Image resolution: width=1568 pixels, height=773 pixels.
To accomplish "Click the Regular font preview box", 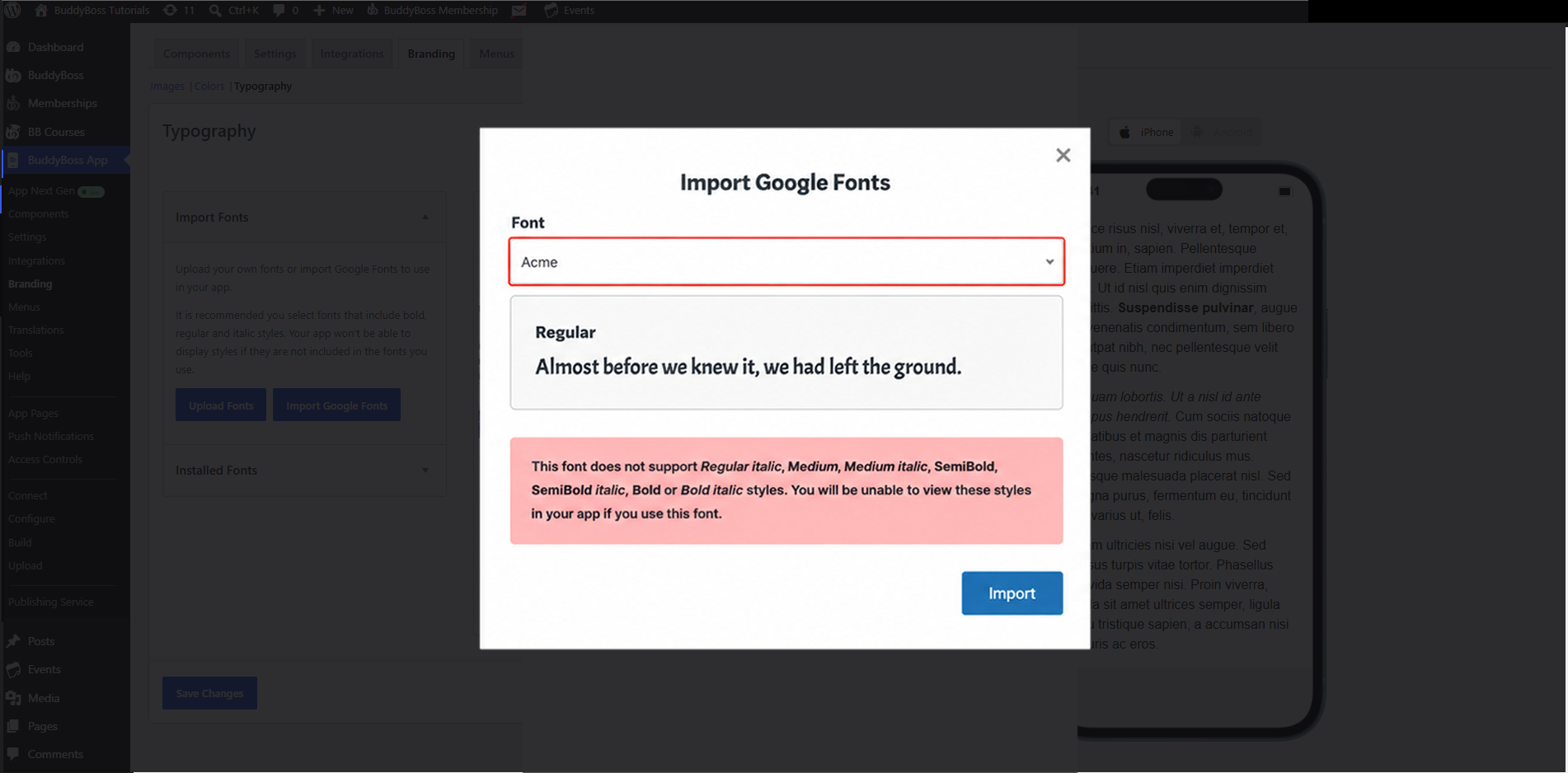I will [x=786, y=353].
